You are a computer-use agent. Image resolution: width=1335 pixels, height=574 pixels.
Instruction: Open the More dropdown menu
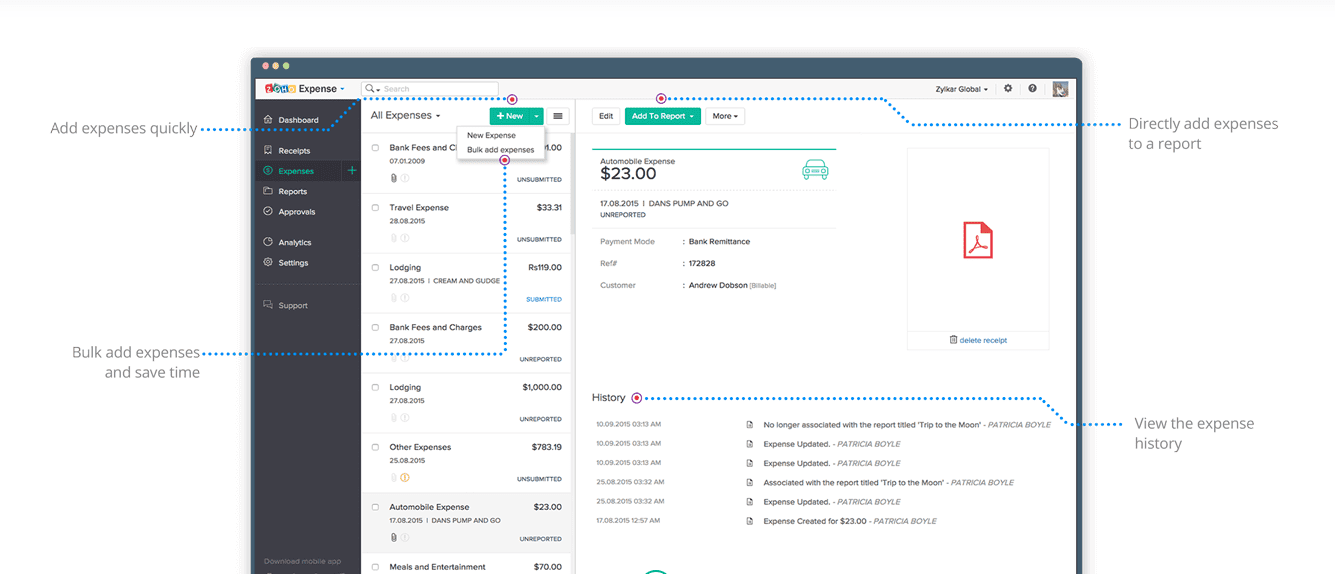[725, 116]
